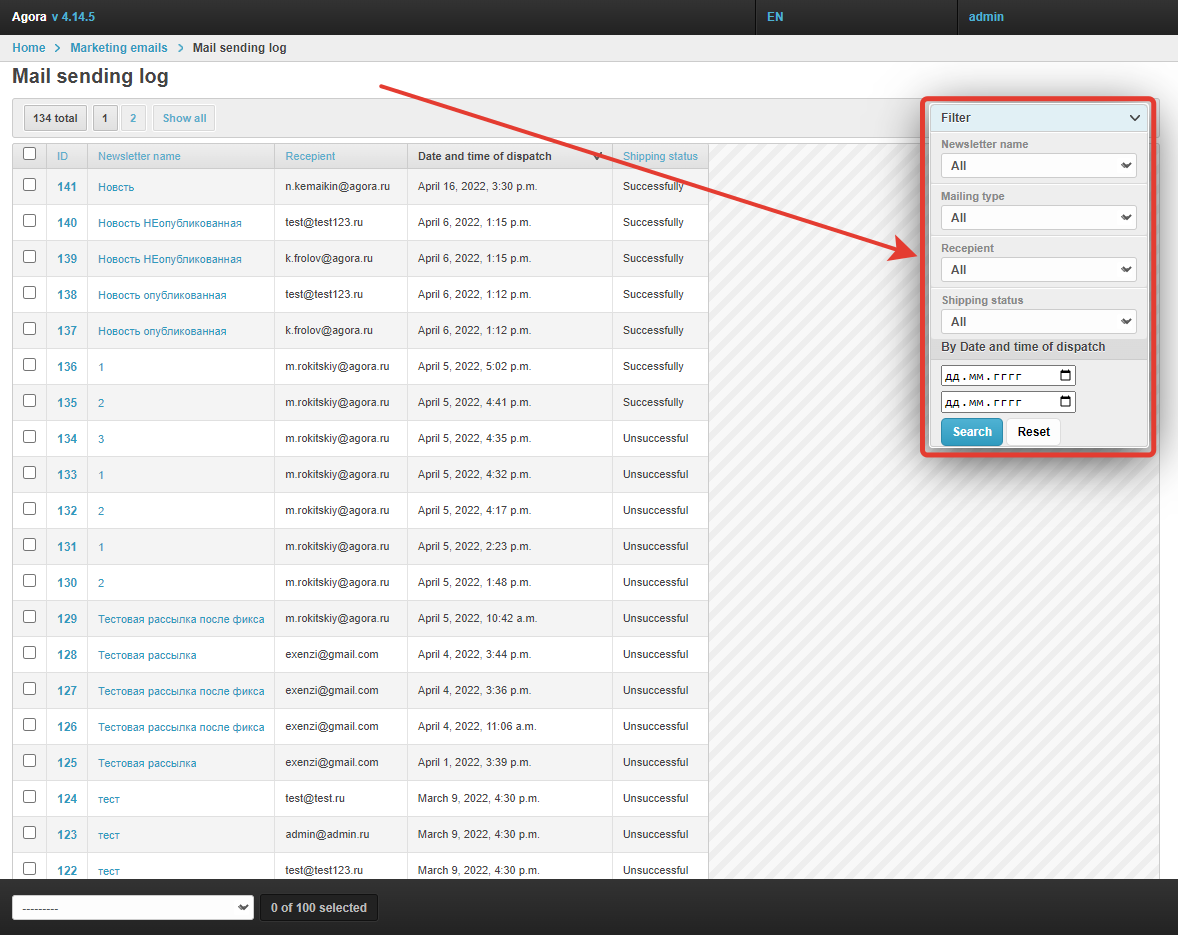
Task: Go to page 2 of the log
Action: coord(133,118)
